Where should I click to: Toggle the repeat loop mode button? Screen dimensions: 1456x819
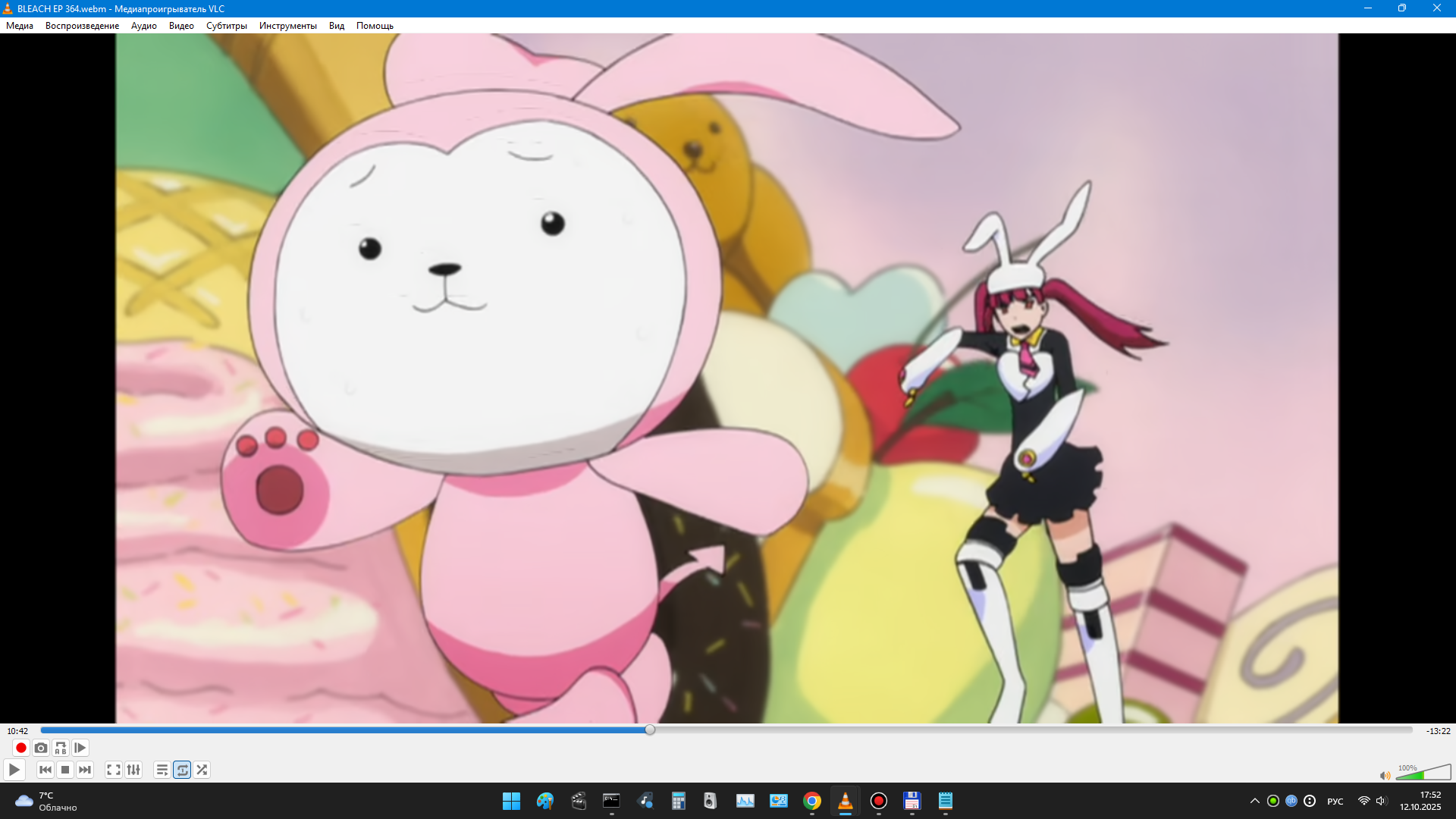coord(182,770)
